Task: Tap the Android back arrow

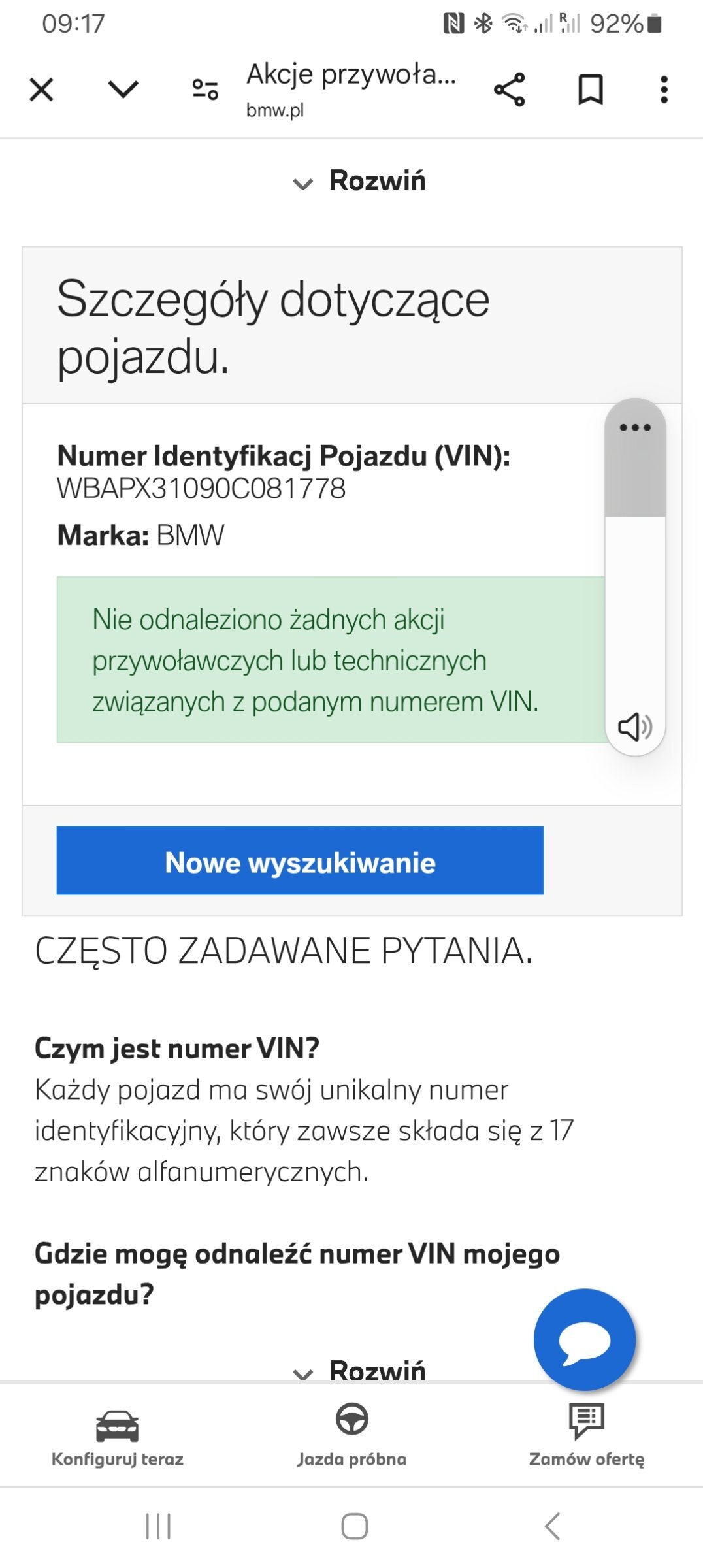Action: (553, 1527)
